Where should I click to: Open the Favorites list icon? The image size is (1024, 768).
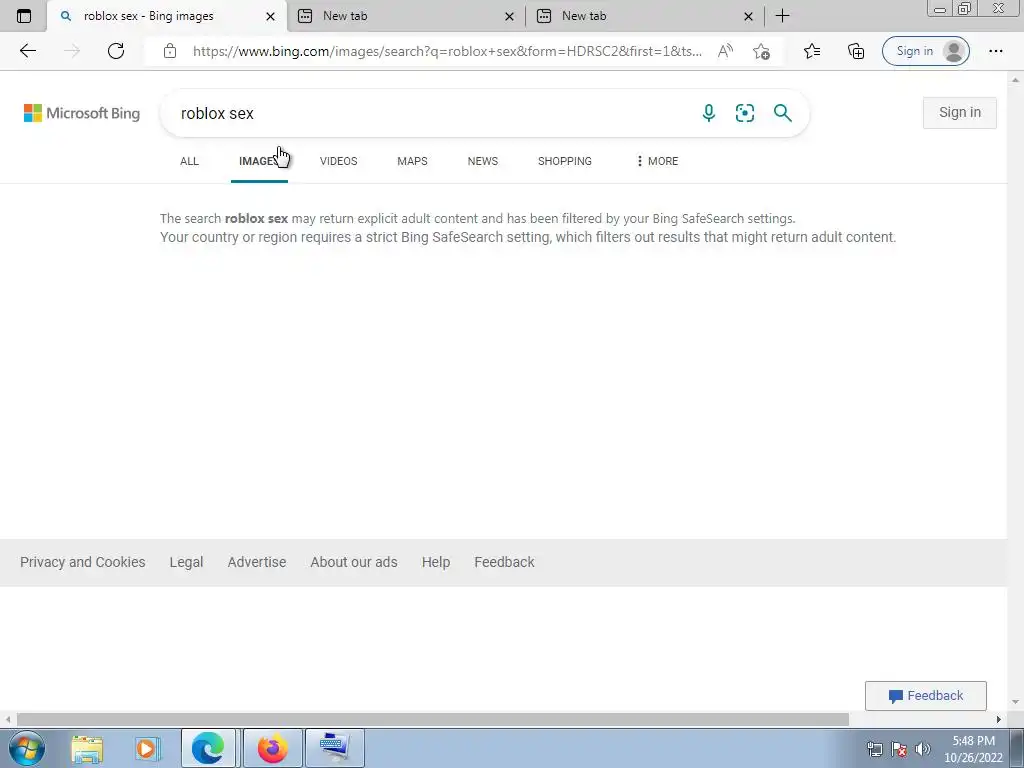pyautogui.click(x=812, y=51)
